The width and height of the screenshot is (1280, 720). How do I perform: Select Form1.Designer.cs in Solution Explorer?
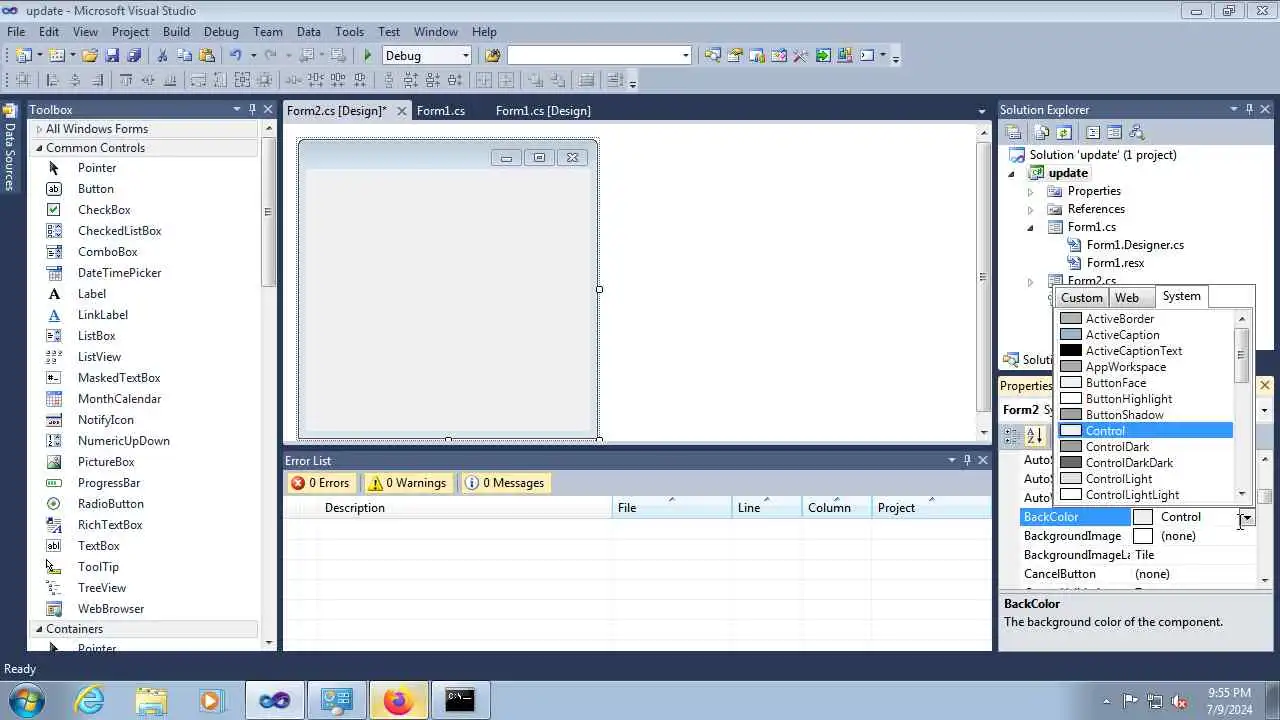point(1135,245)
